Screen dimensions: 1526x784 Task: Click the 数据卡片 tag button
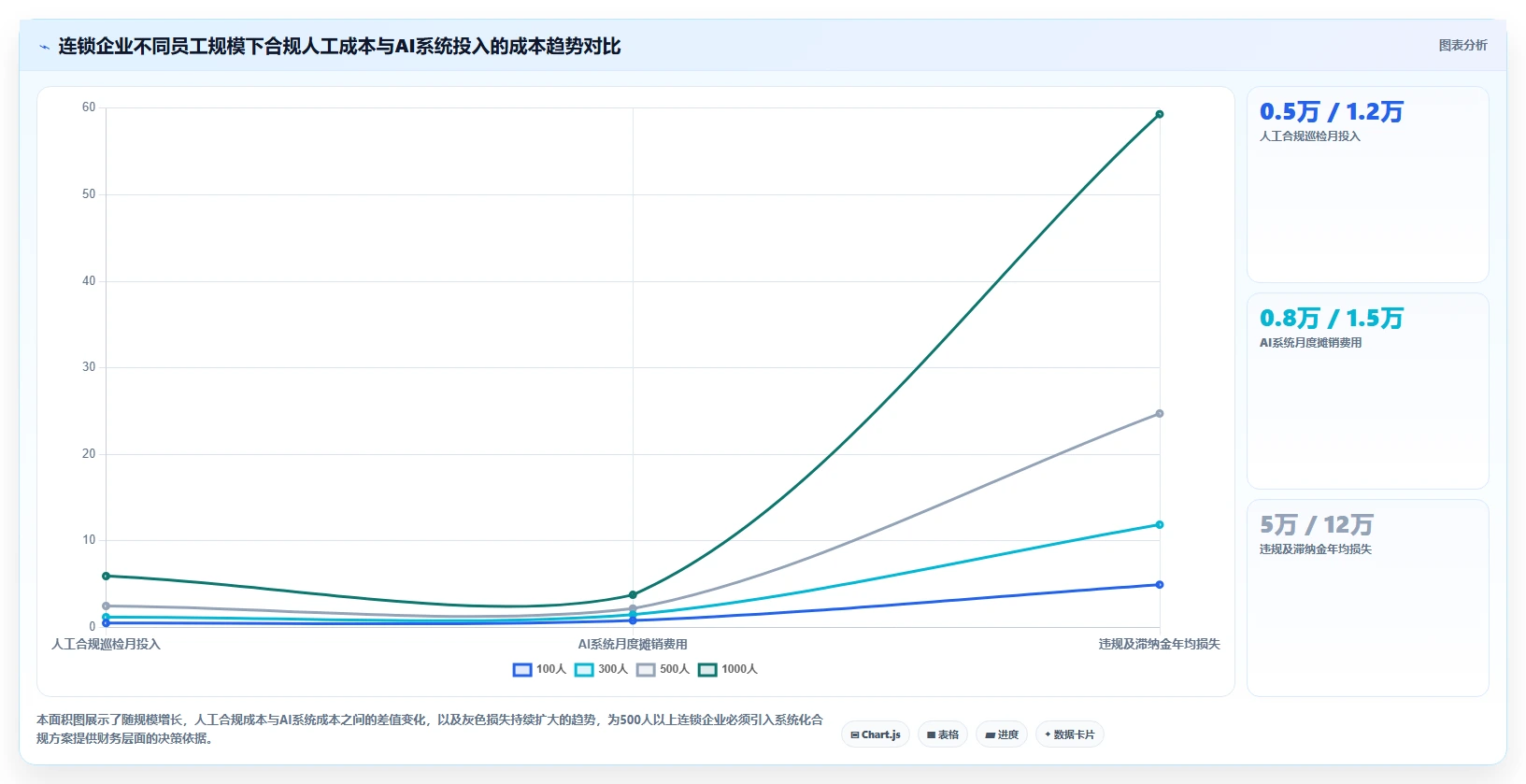pyautogui.click(x=1070, y=734)
